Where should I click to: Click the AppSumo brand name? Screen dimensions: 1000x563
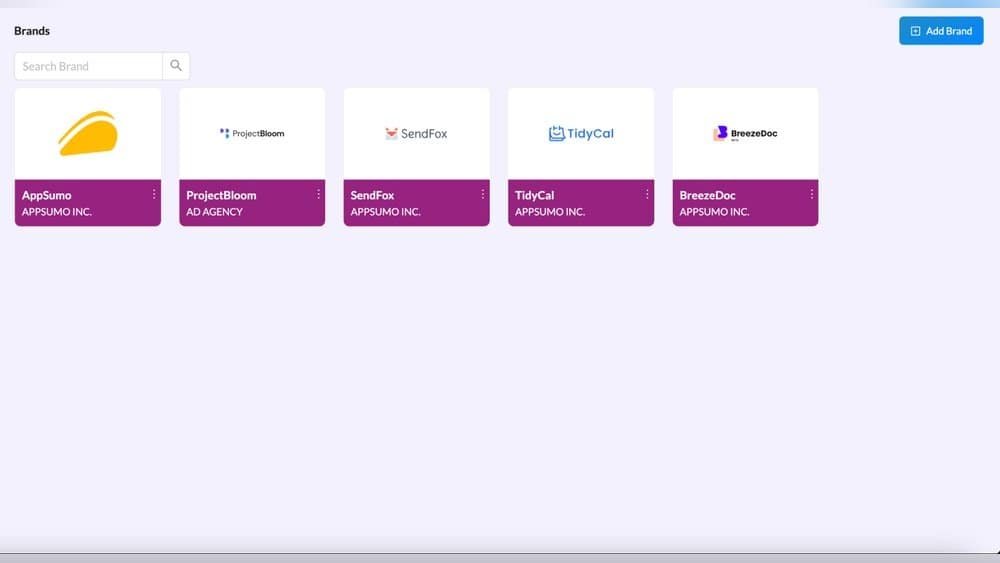point(47,195)
